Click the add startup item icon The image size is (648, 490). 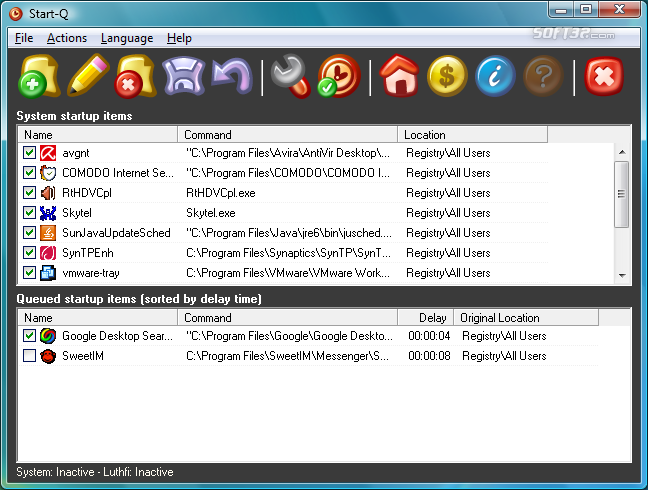tap(38, 76)
